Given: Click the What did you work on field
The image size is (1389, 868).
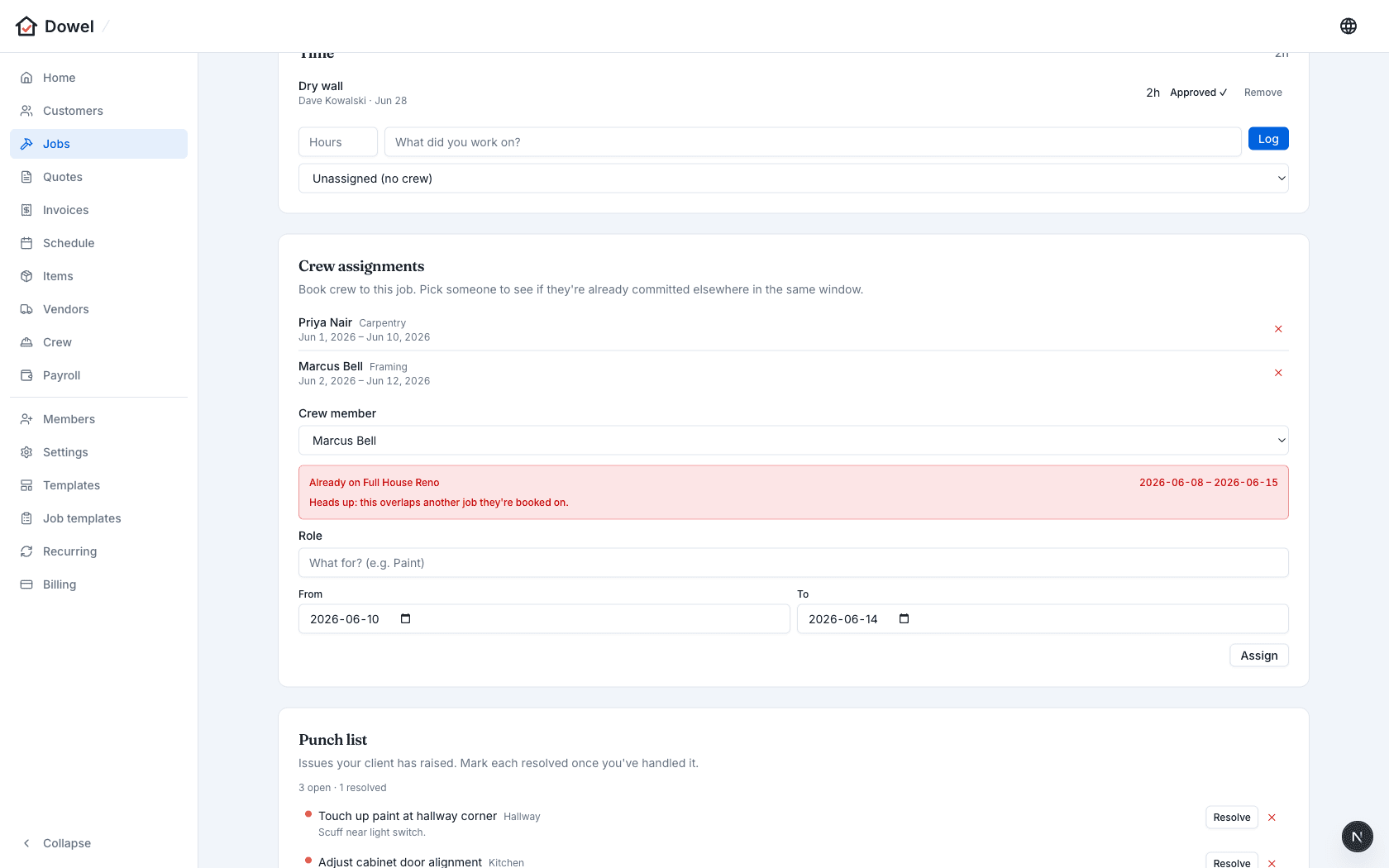Looking at the screenshot, I should [x=813, y=142].
